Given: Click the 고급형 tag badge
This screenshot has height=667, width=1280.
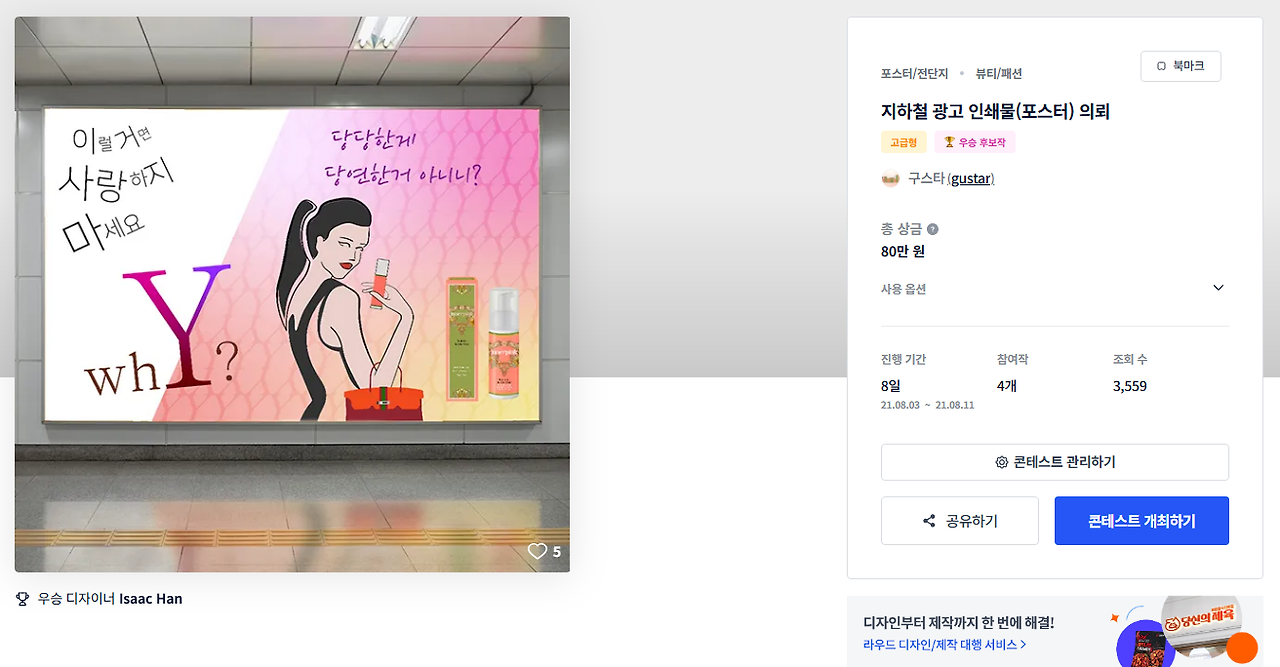Looking at the screenshot, I should (x=904, y=143).
